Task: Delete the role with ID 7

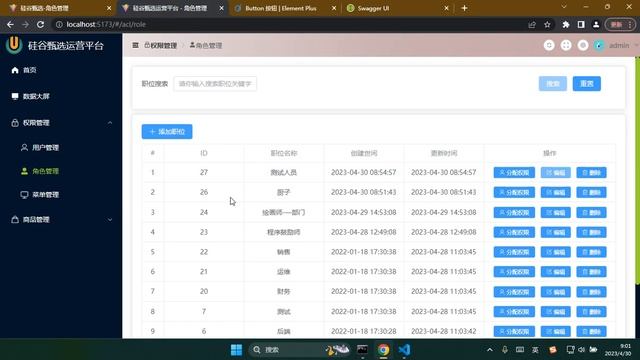Action: click(591, 312)
